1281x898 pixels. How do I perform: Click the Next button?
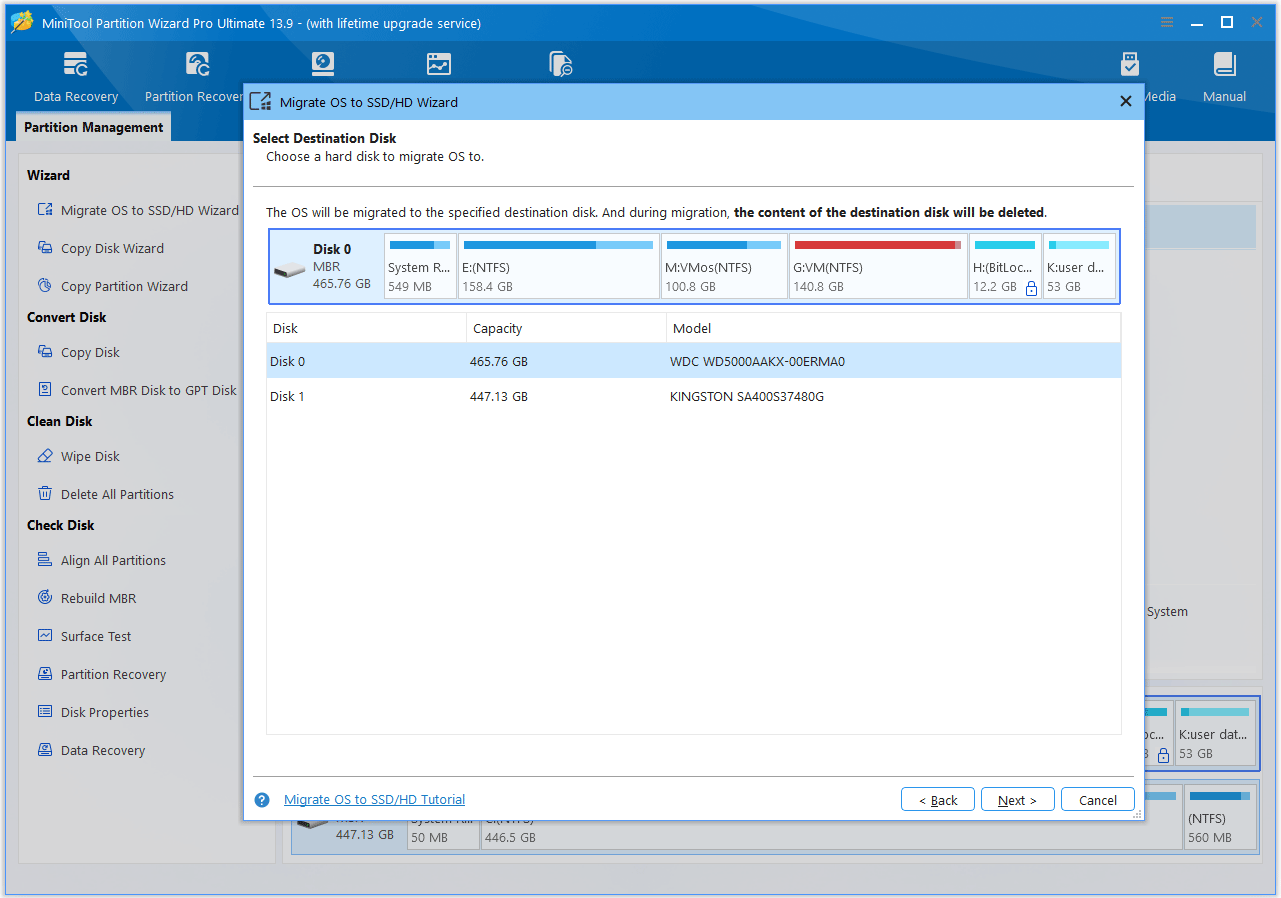tap(1018, 800)
